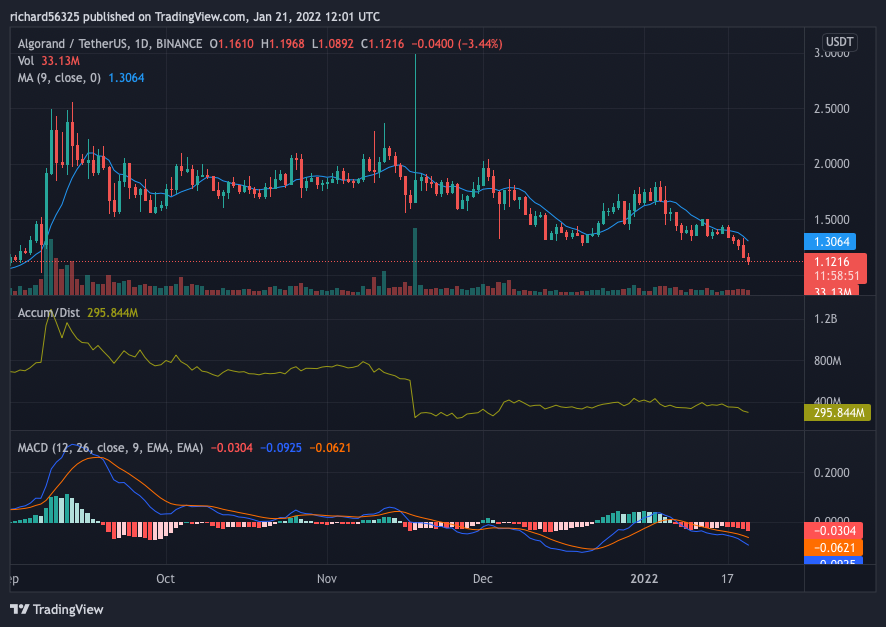This screenshot has height=627, width=886.
Task: Click the Oct label on time axis
Action: point(166,578)
